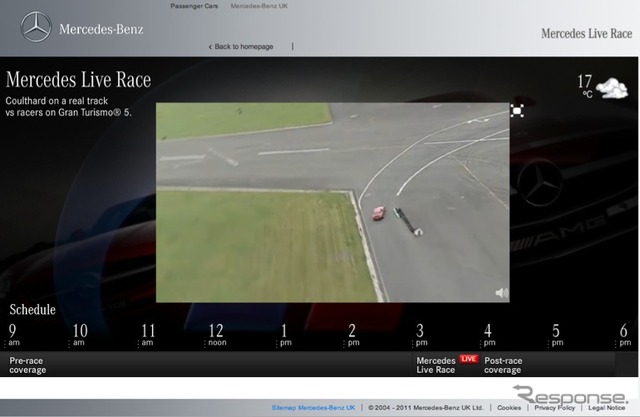Click the Schedule heading
The width and height of the screenshot is (640, 417).
[x=33, y=309]
